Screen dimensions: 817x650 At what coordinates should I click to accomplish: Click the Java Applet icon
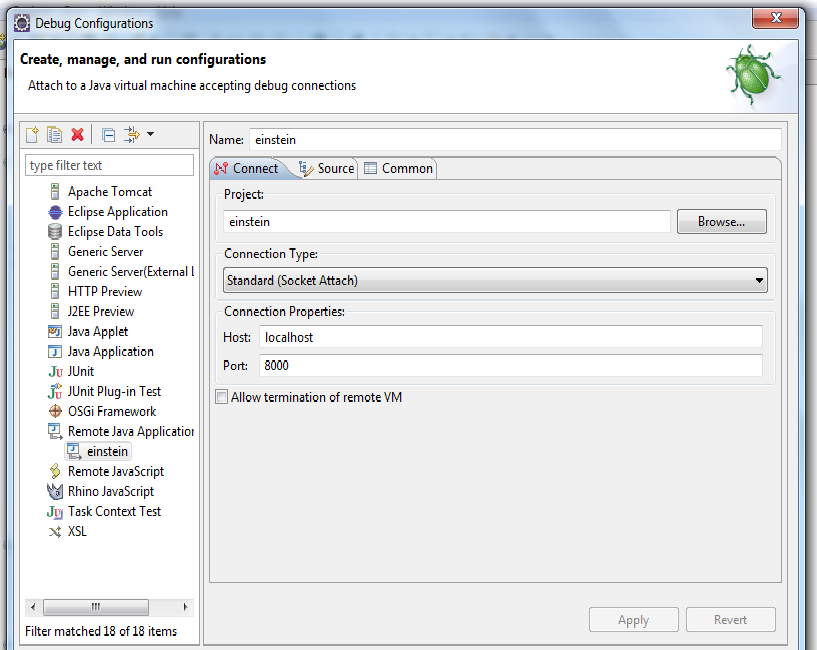pyautogui.click(x=55, y=332)
